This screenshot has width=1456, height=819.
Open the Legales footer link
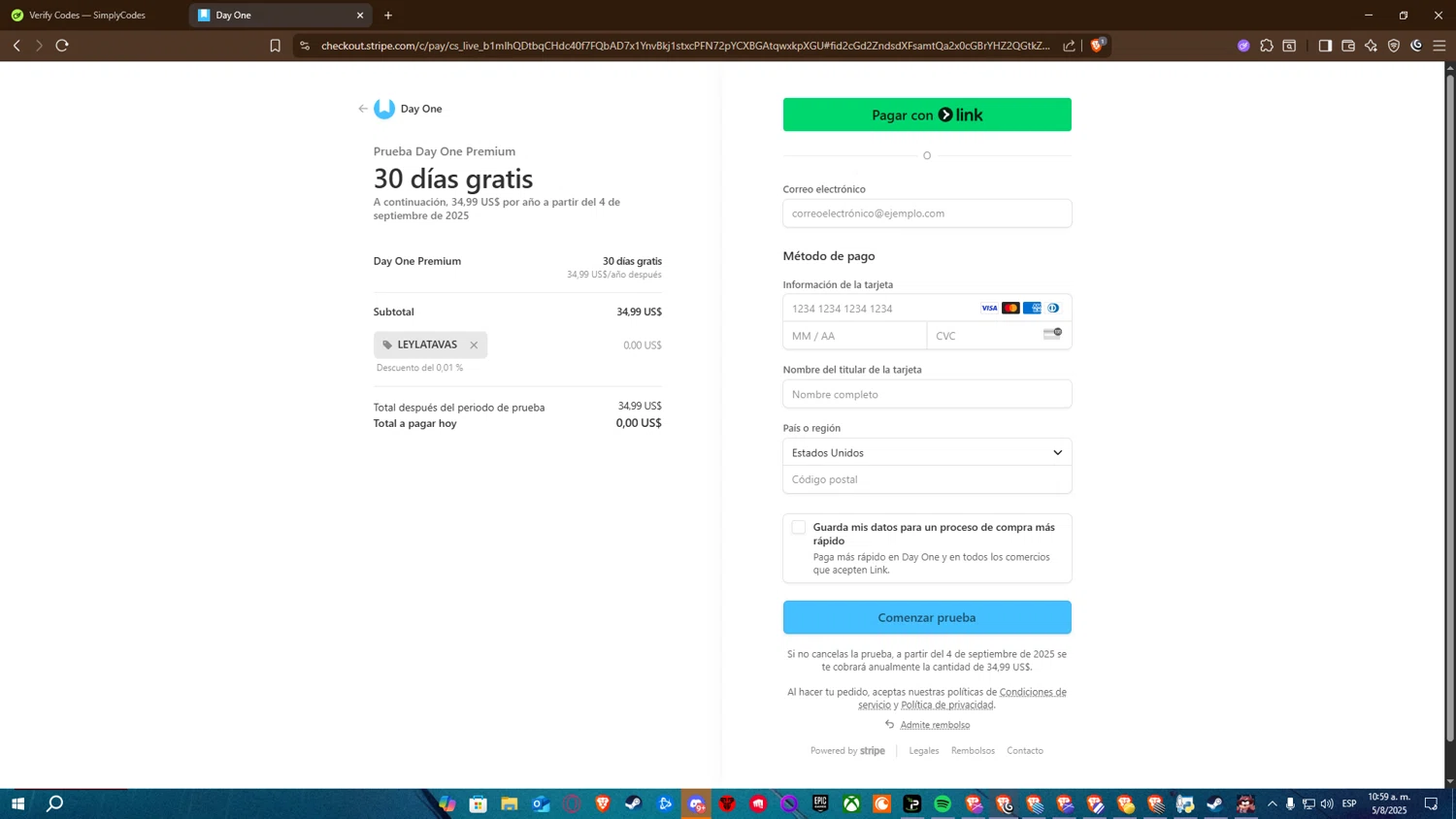click(924, 751)
